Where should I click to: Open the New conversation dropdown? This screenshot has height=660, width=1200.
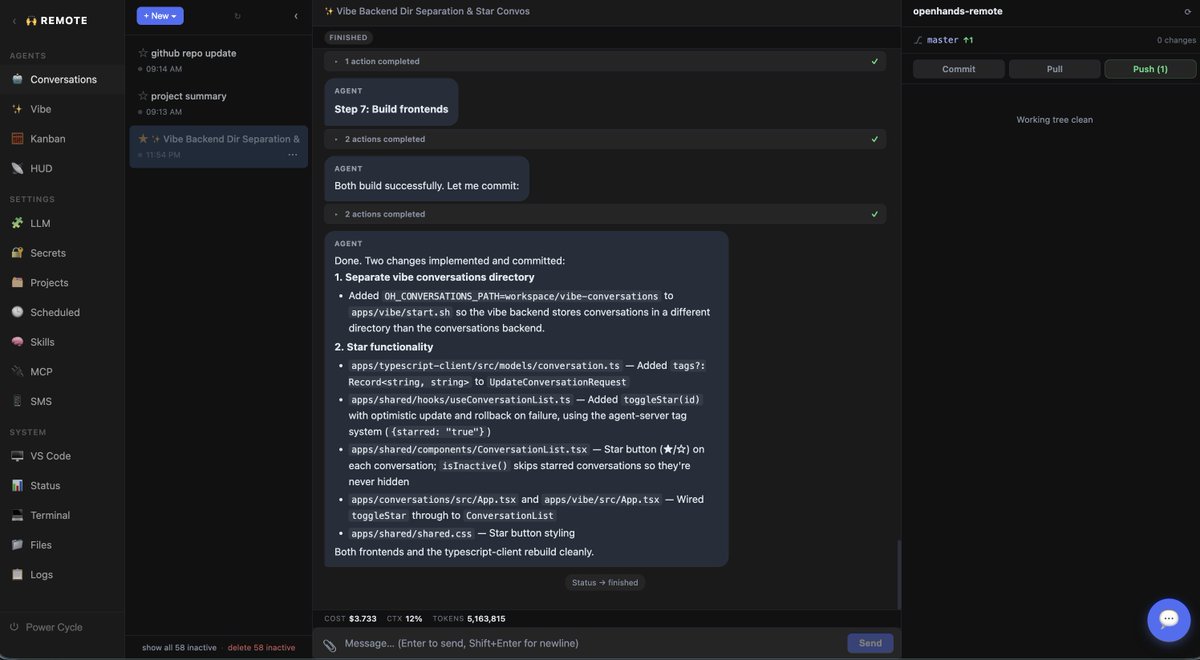tap(160, 16)
